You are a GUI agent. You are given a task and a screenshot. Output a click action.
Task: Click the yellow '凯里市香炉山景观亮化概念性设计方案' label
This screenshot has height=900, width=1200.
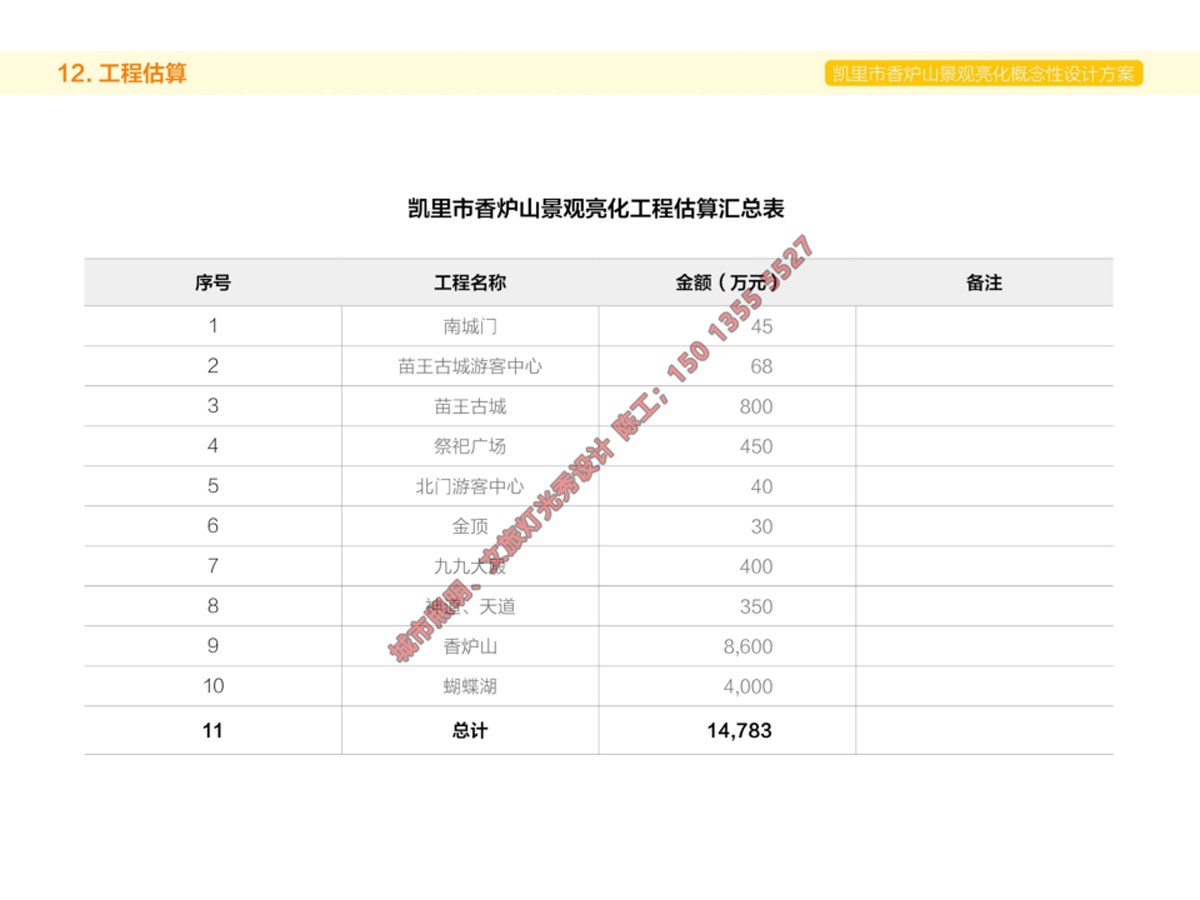983,73
